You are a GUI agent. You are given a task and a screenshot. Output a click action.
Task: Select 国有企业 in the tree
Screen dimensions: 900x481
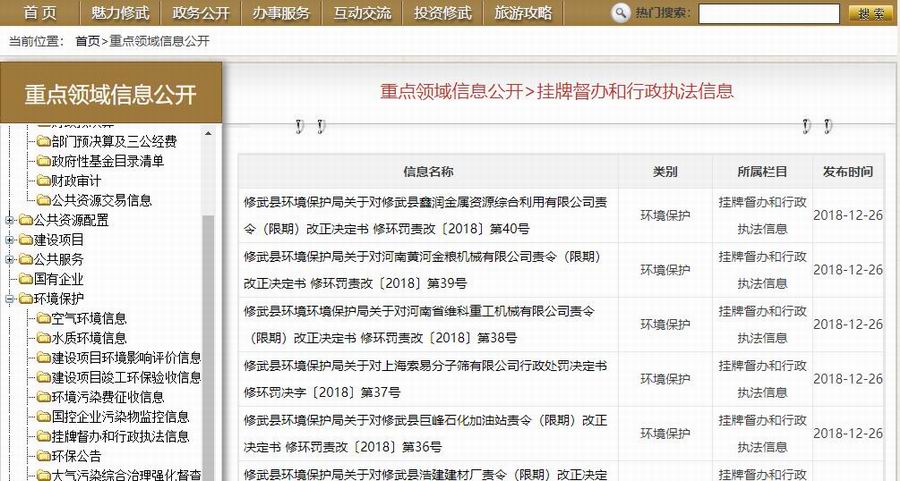point(59,279)
